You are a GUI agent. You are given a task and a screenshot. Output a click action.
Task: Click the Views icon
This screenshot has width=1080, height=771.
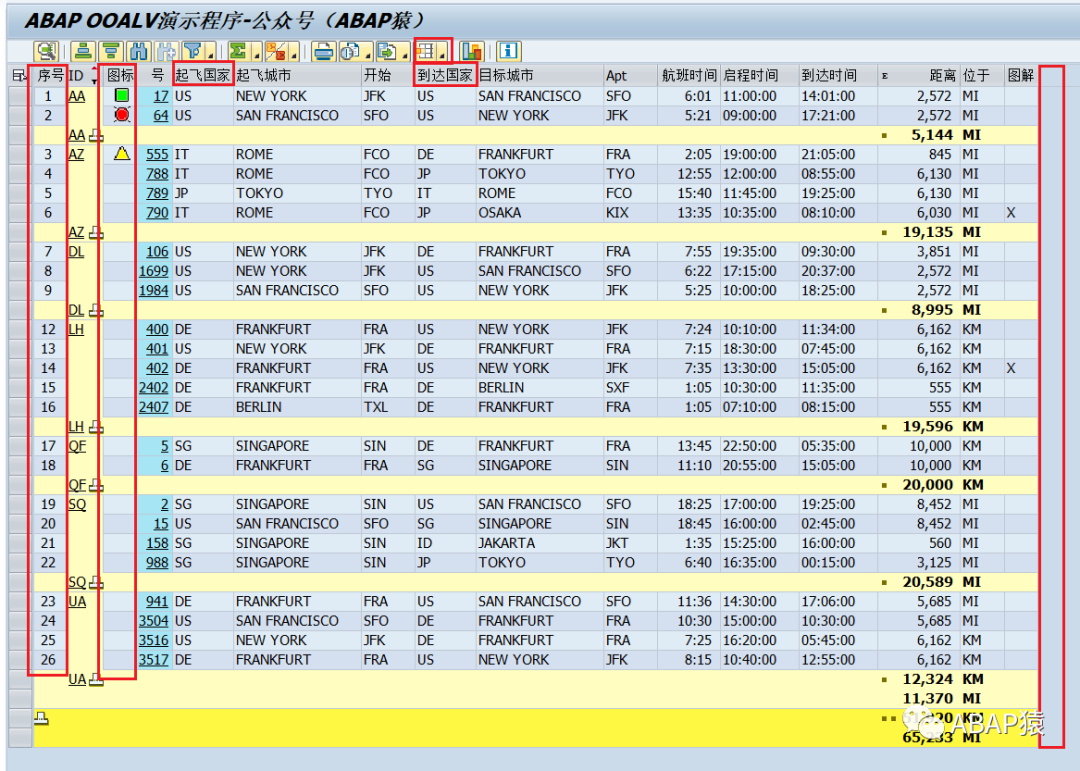coord(351,51)
